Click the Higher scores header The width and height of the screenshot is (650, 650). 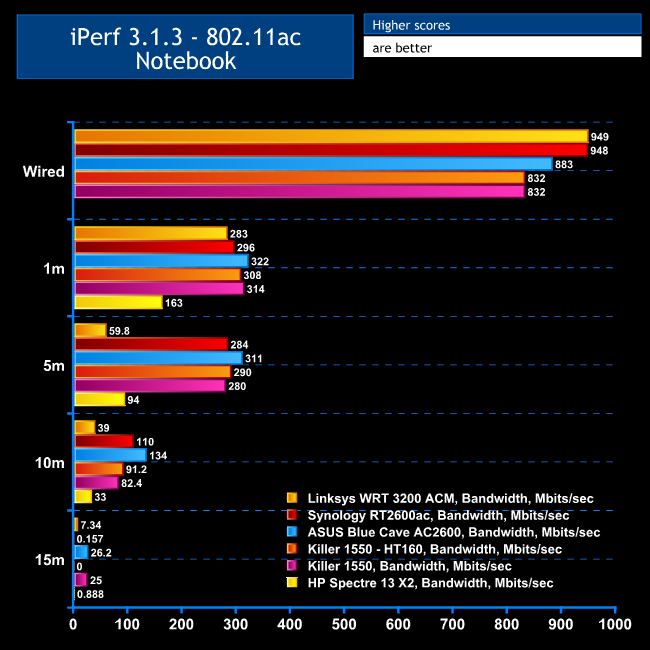tap(502, 25)
